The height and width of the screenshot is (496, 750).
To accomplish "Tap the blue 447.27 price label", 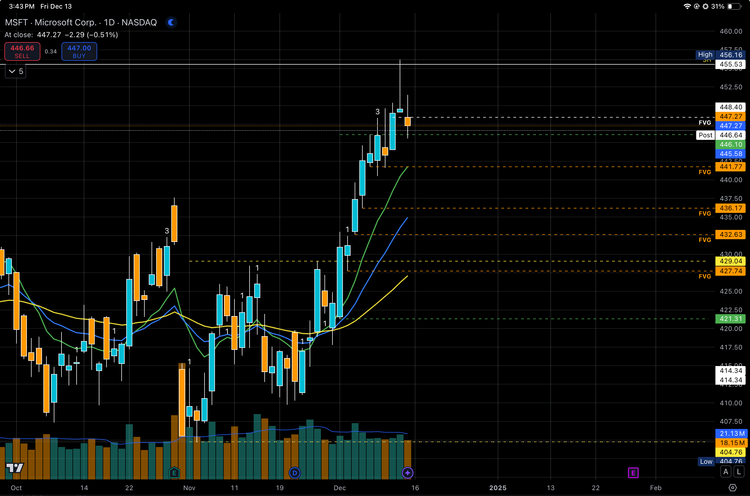I will (730, 125).
